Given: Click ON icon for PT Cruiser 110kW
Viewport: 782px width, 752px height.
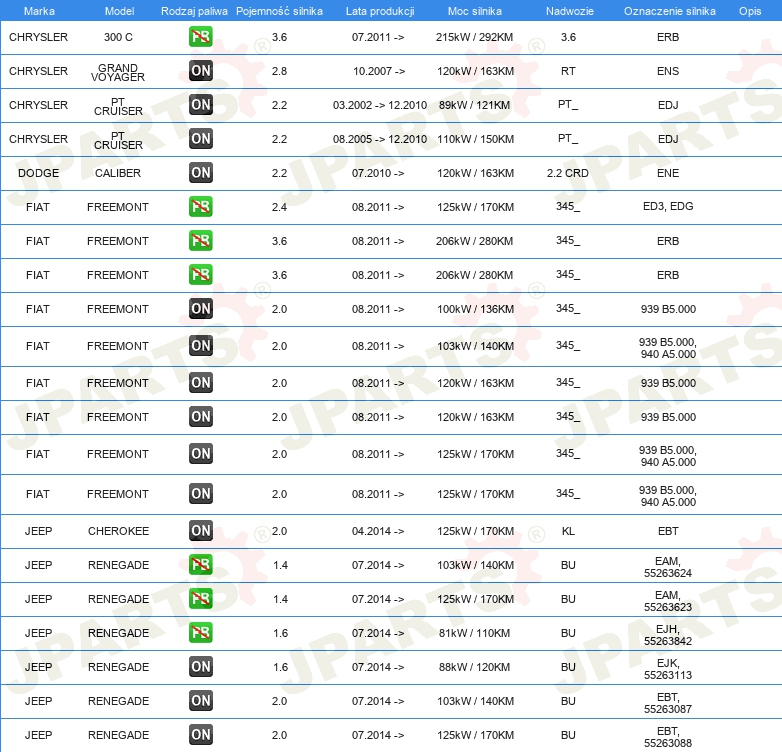Looking at the screenshot, I should pos(200,139).
